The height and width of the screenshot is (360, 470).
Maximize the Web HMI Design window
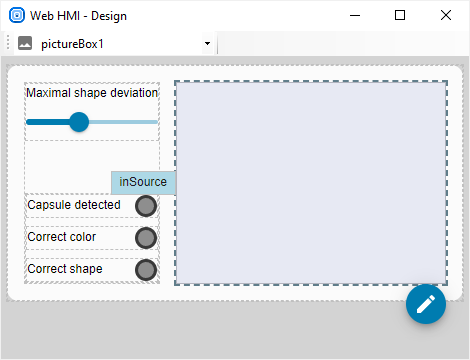[x=400, y=15]
